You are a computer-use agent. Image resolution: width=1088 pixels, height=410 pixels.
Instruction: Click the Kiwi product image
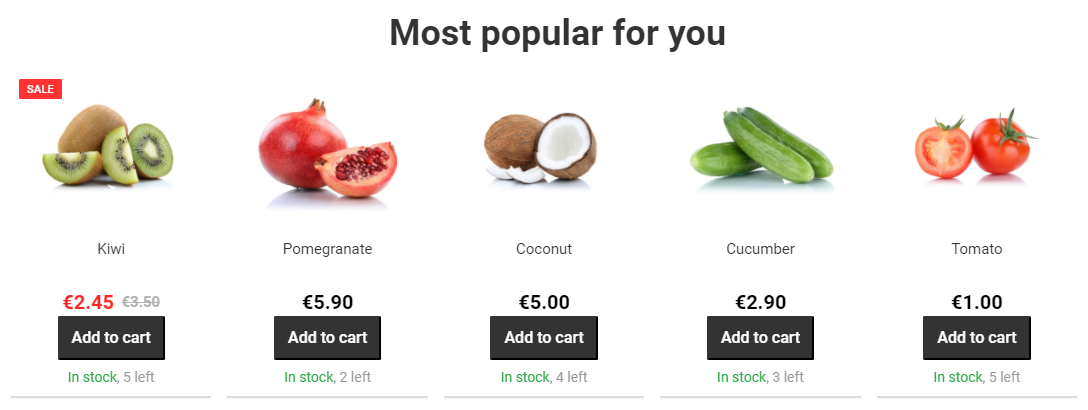(108, 150)
